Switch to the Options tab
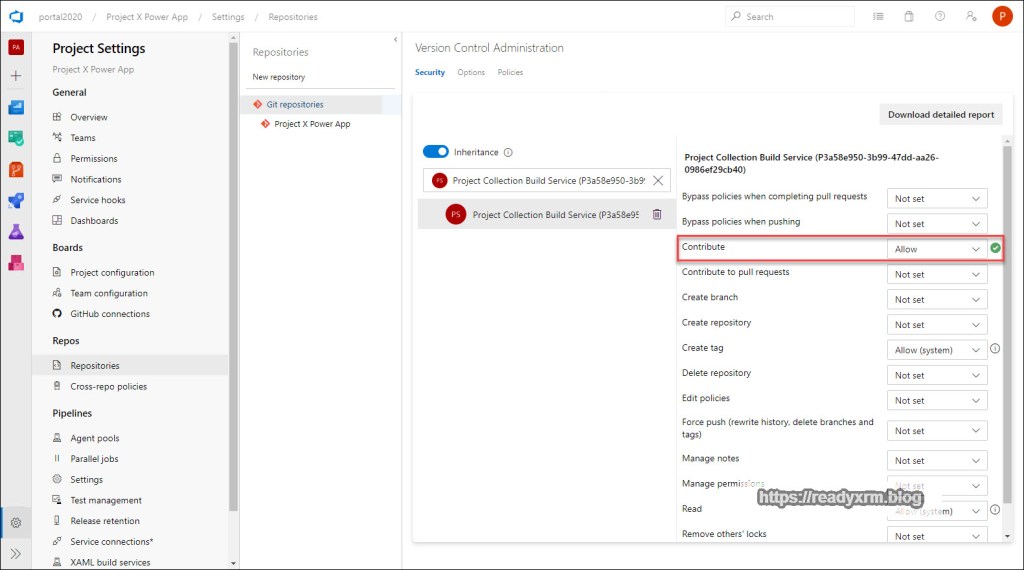Screen dimensions: 1024x570 [x=471, y=72]
